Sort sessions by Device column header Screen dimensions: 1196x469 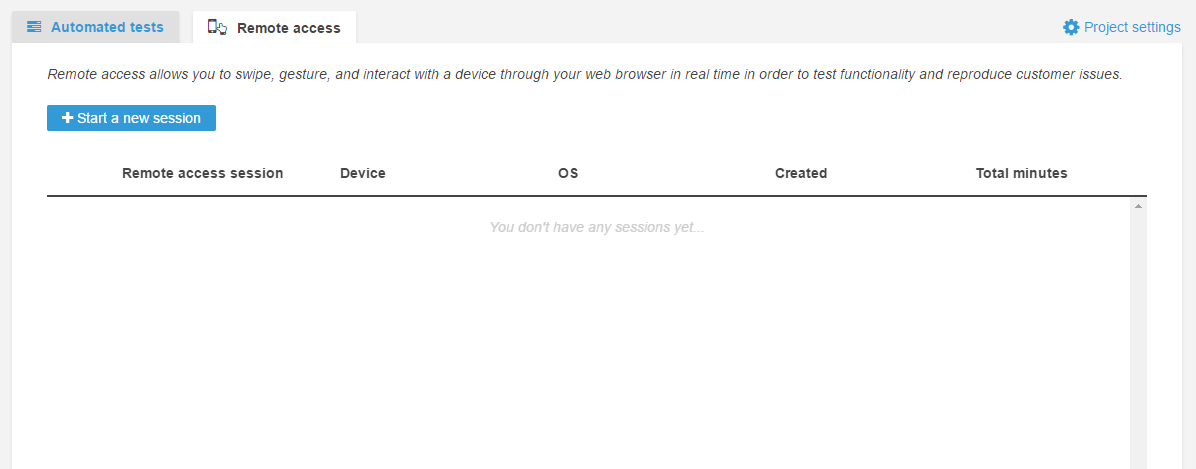coord(362,173)
